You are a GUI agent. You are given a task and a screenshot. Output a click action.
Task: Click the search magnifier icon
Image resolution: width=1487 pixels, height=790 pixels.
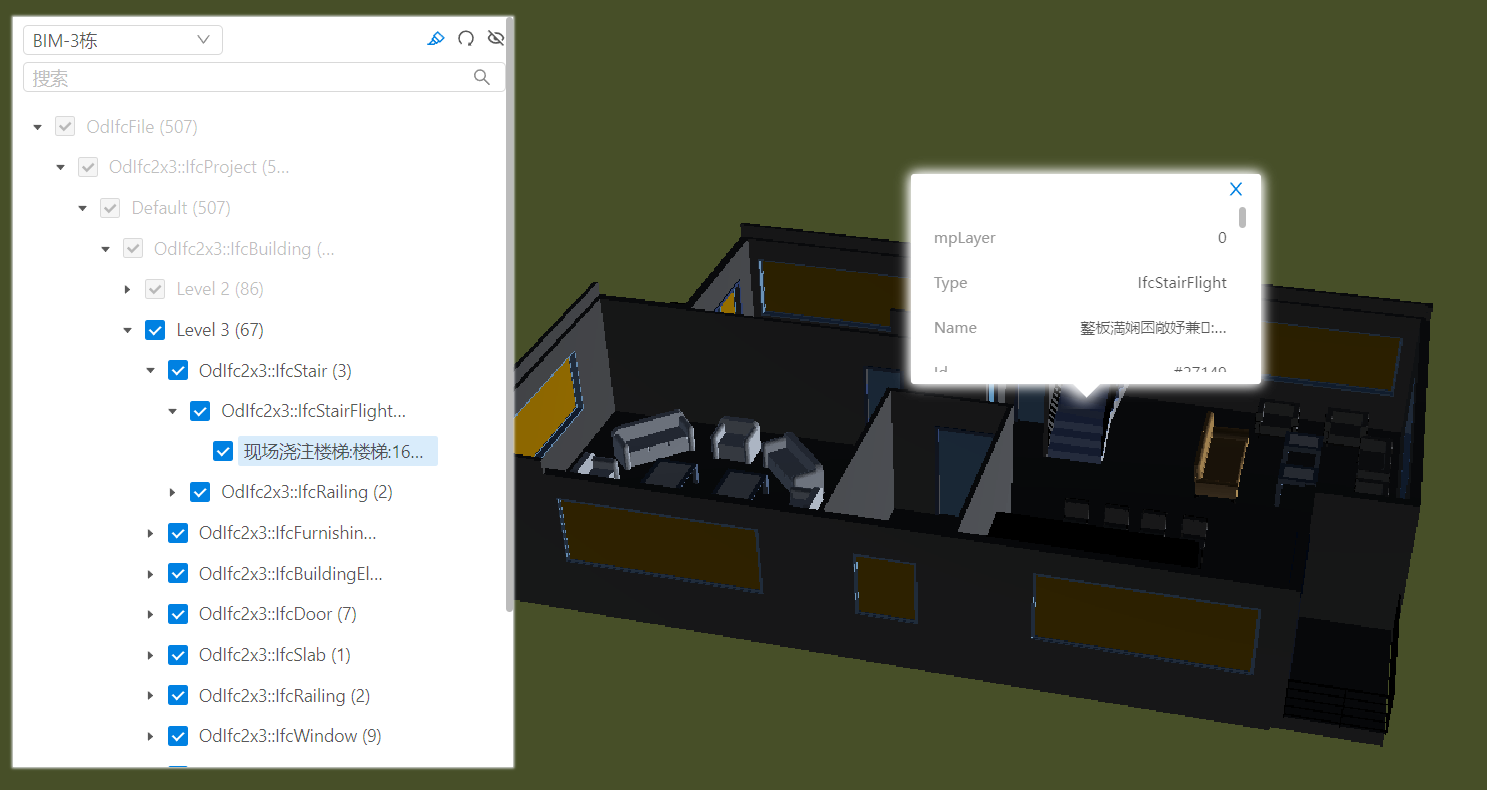[x=482, y=78]
